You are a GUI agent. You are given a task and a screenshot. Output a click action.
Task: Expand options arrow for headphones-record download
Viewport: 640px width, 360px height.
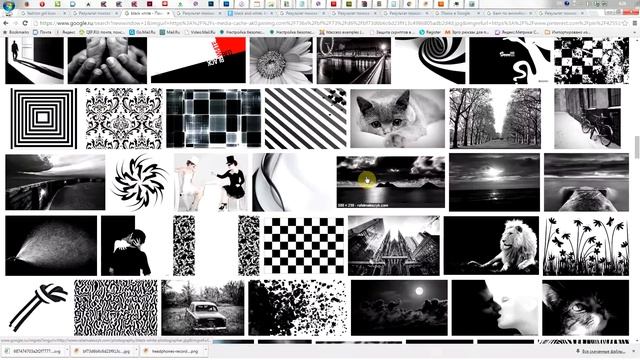205,351
